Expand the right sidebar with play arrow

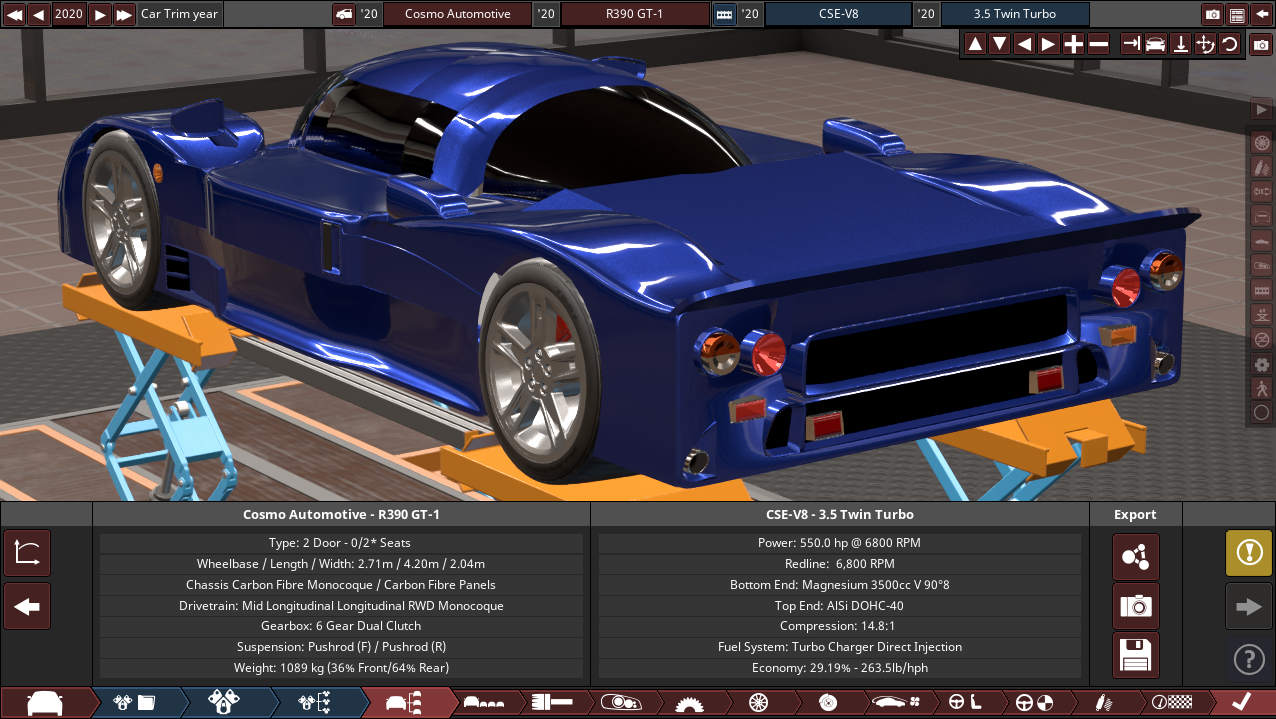point(1262,109)
